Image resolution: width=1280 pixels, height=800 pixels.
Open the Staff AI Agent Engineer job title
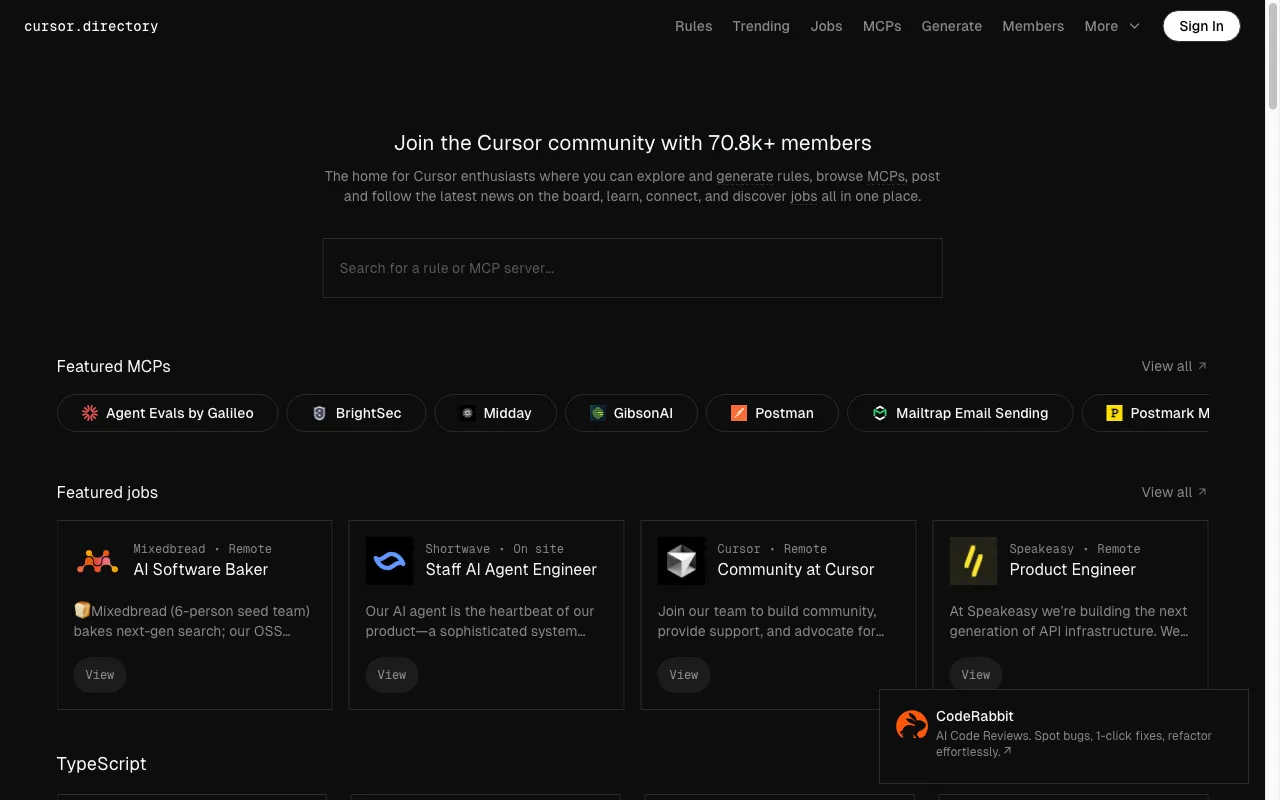click(x=511, y=570)
